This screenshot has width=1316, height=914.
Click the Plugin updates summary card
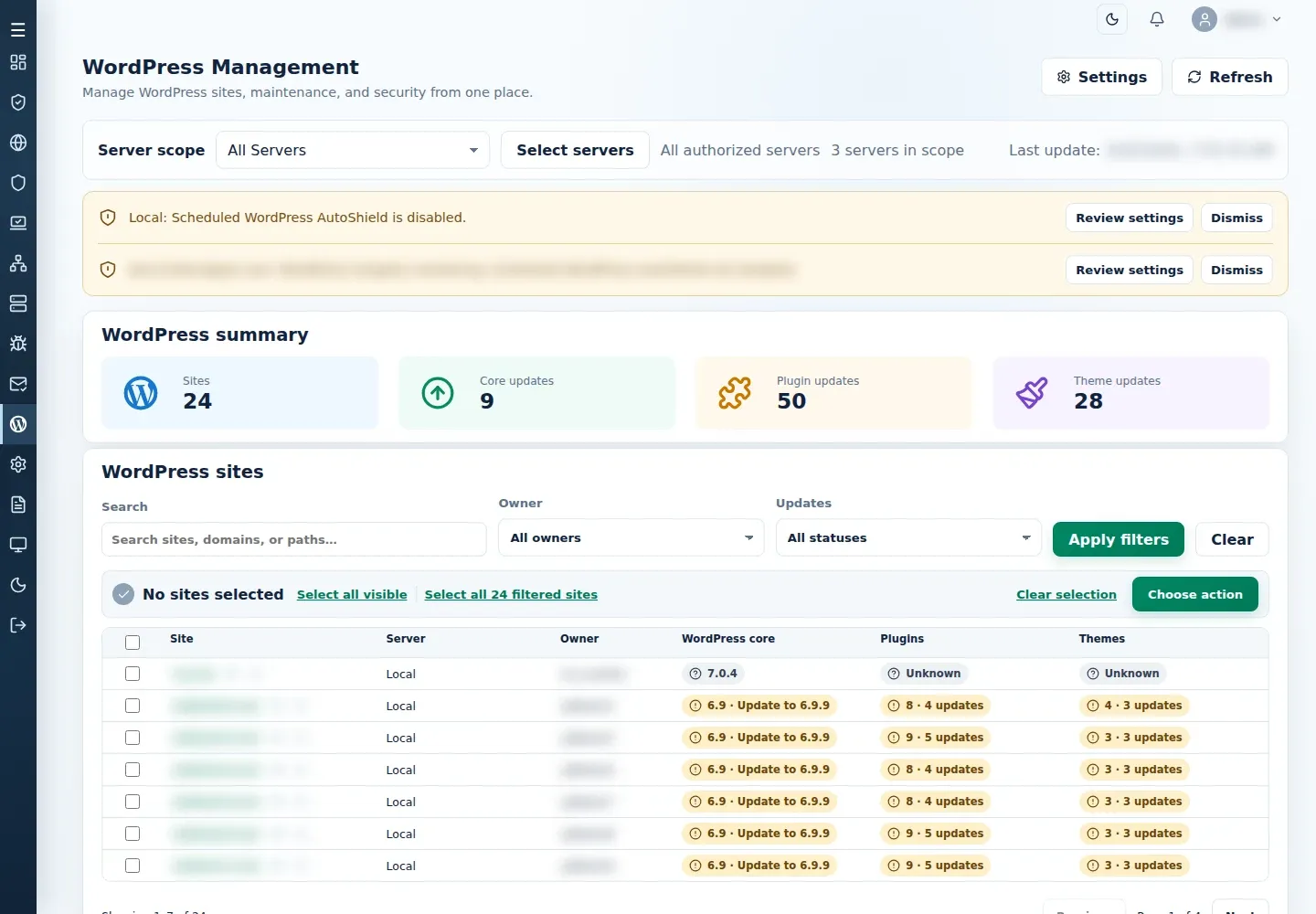coord(833,393)
